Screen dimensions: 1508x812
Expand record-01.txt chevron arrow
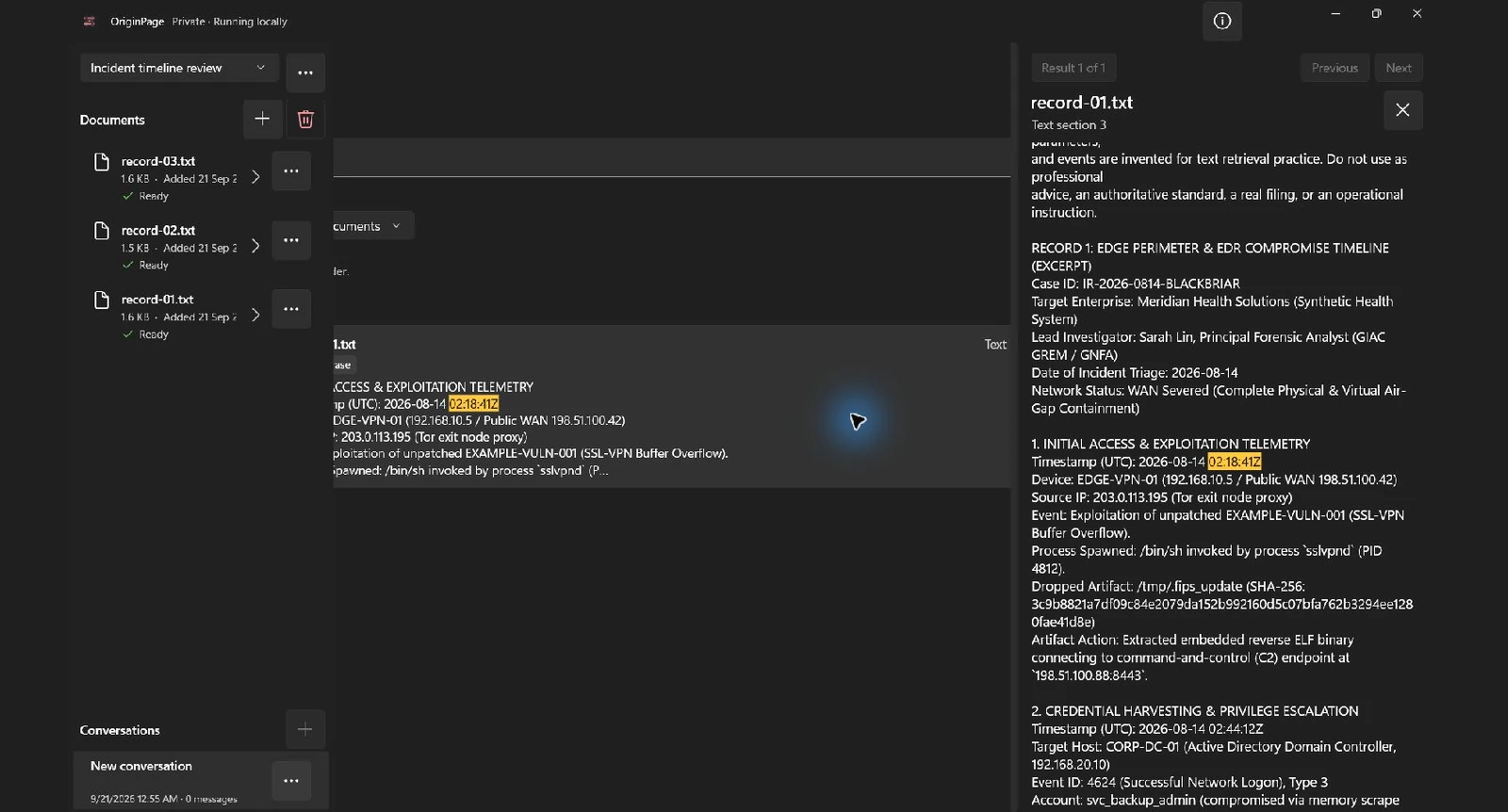tap(255, 315)
